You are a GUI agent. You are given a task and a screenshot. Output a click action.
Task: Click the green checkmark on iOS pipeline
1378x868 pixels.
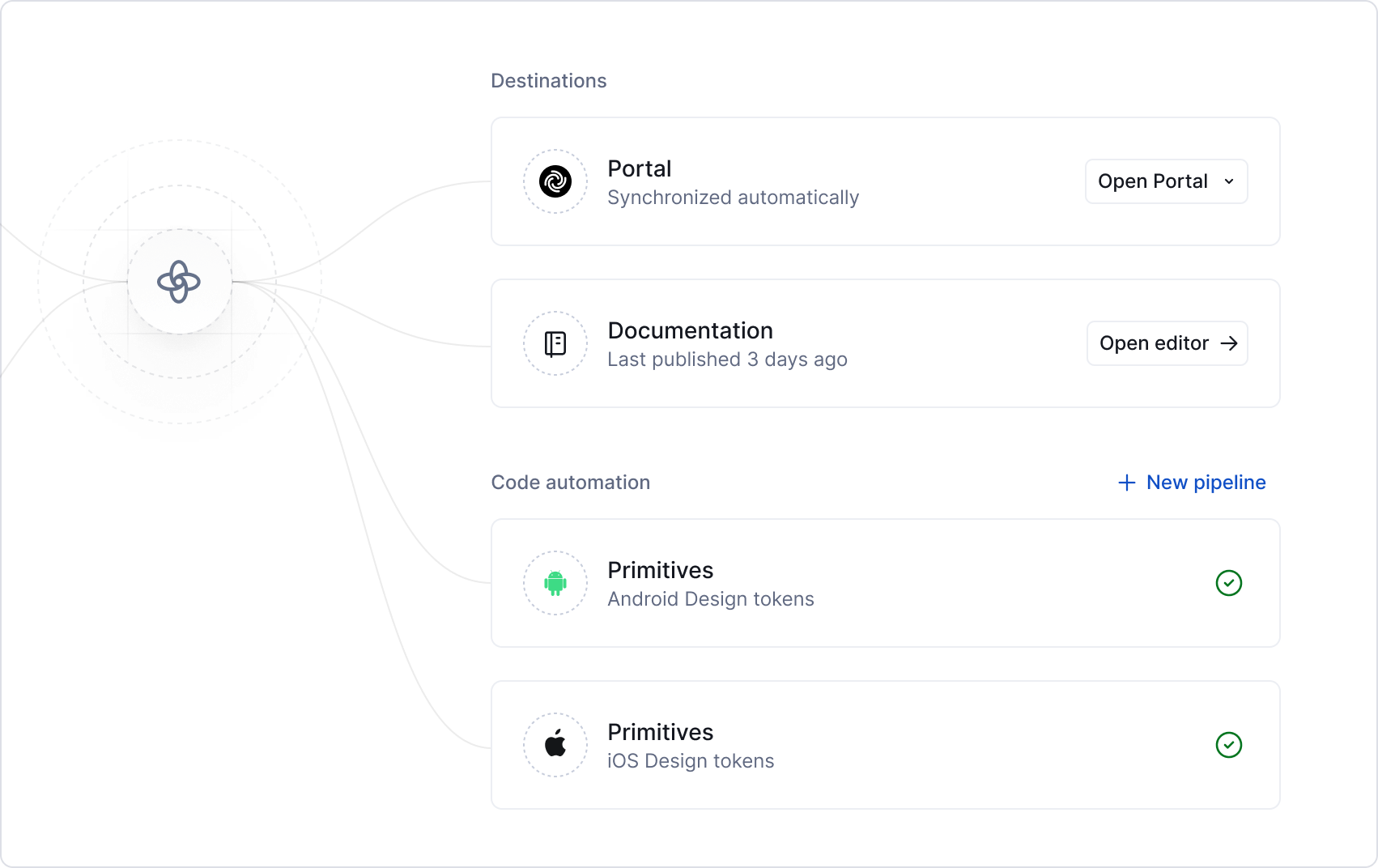[1230, 745]
